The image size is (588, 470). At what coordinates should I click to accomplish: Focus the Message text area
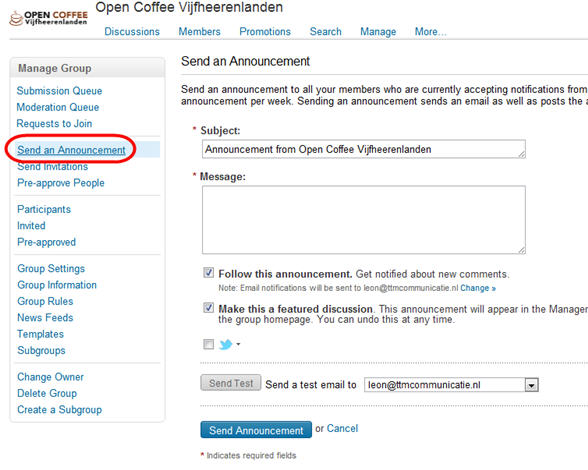pyautogui.click(x=364, y=220)
